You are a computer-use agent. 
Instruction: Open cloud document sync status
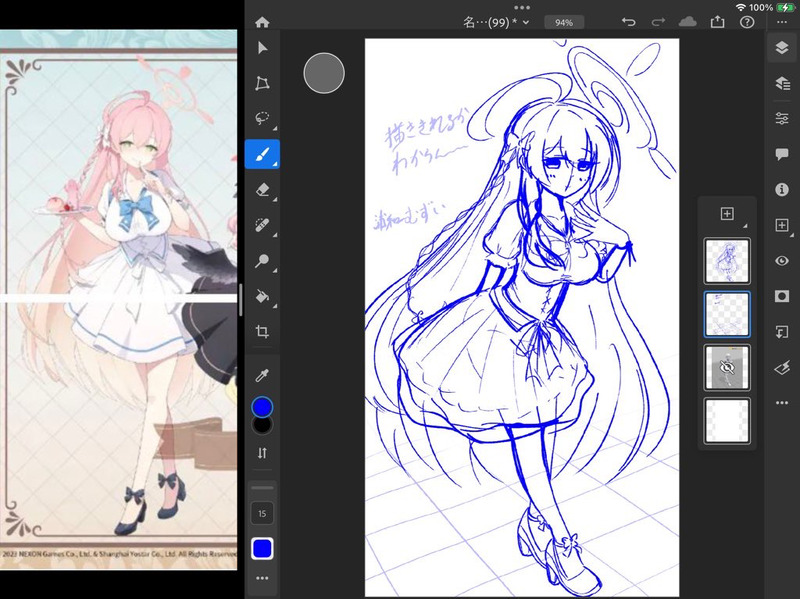(x=688, y=21)
